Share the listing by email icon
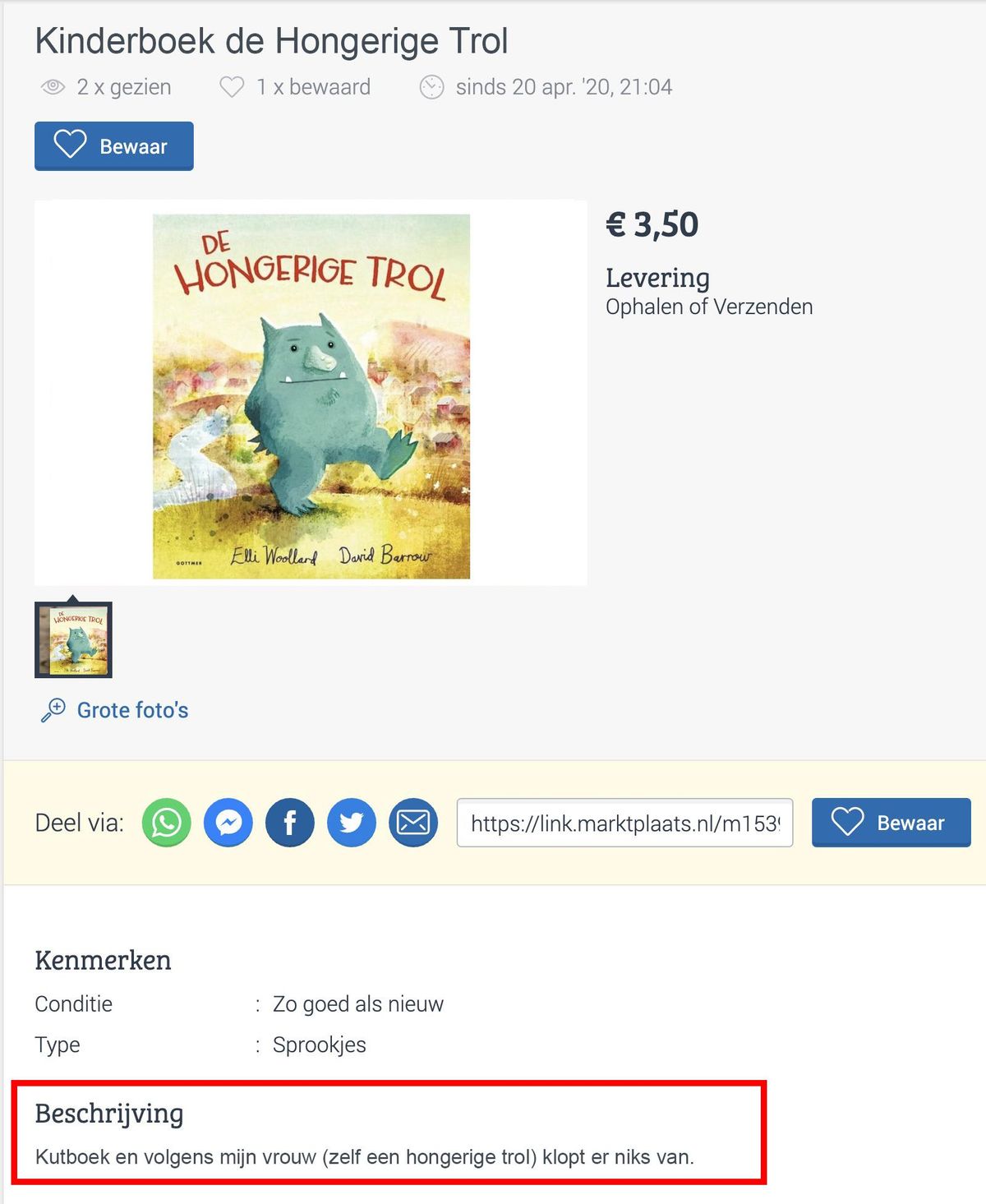The image size is (986, 1204). [x=413, y=823]
